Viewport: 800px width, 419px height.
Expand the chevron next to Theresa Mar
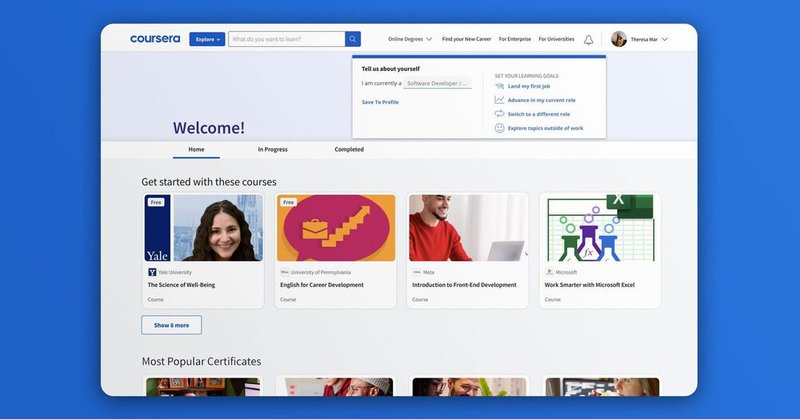(x=664, y=39)
